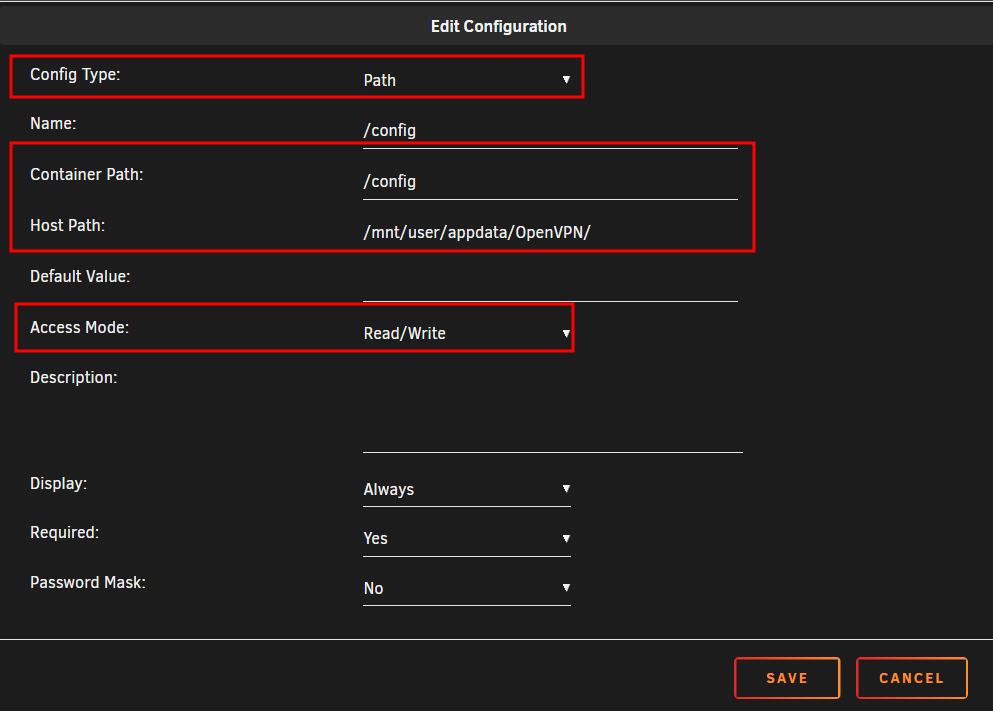Image resolution: width=993 pixels, height=711 pixels.
Task: Cancel editing the configuration
Action: (911, 678)
